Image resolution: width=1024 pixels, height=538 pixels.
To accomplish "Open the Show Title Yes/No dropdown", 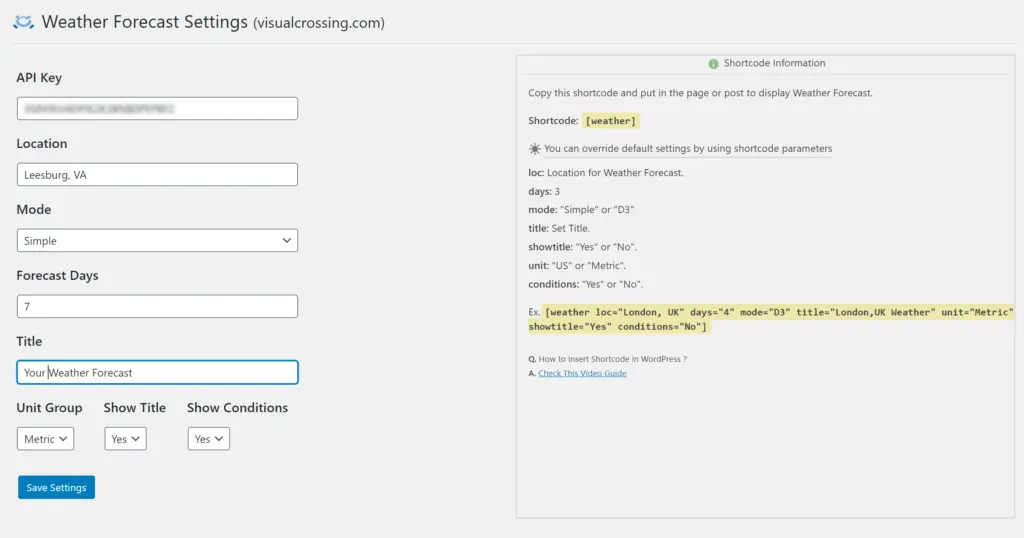I will [125, 439].
